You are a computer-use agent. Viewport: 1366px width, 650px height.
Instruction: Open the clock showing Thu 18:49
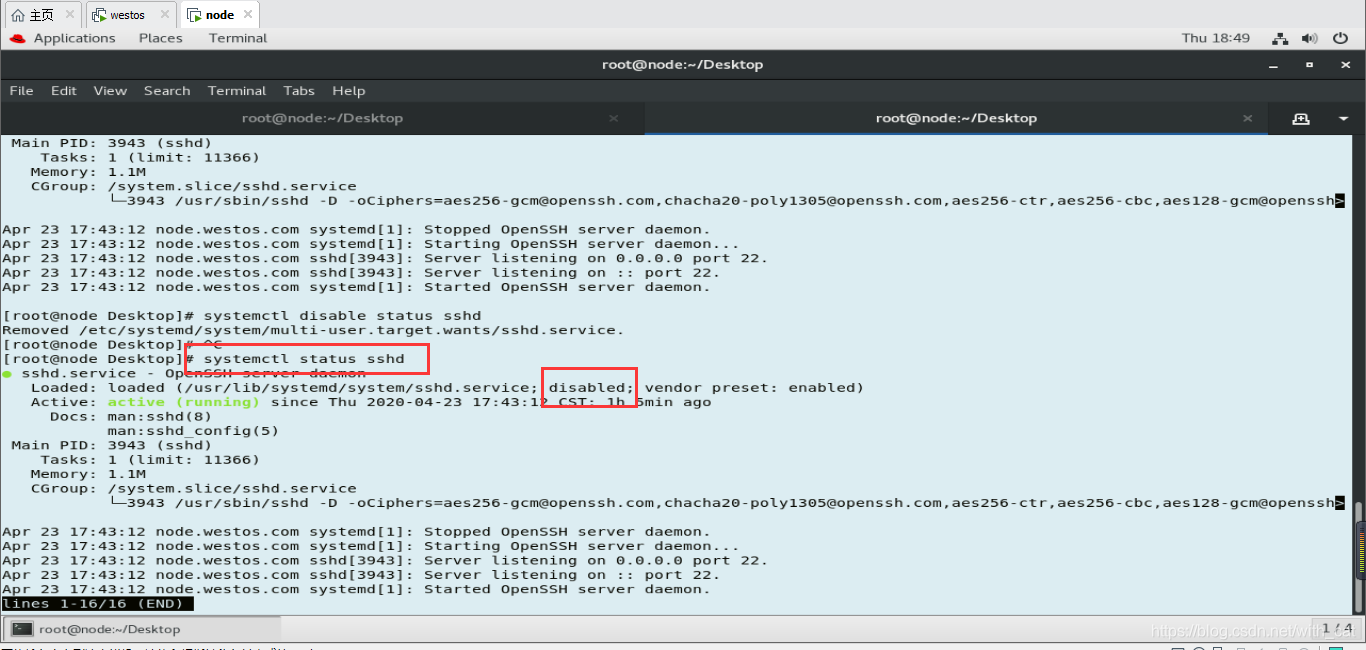coord(1216,38)
